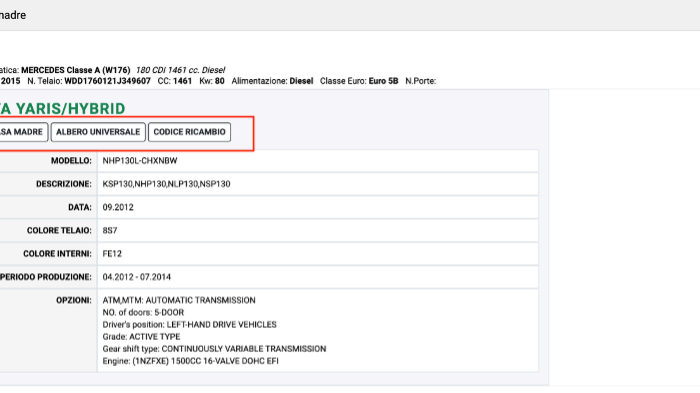Select the Euro 5B emission class value
Image resolution: width=700 pixels, height=393 pixels.
click(x=383, y=81)
